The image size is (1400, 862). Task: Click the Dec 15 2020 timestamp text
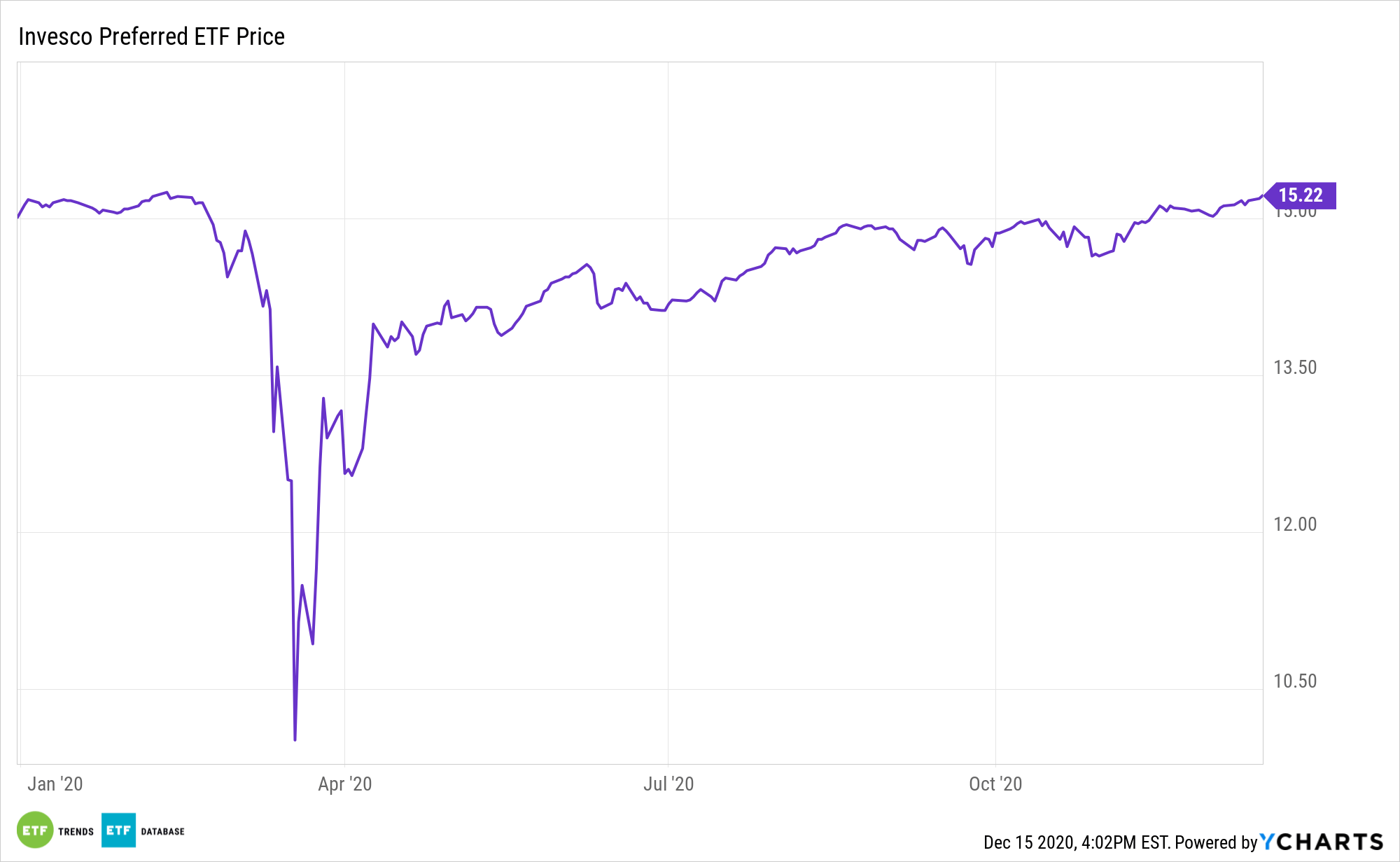pyautogui.click(x=1076, y=842)
